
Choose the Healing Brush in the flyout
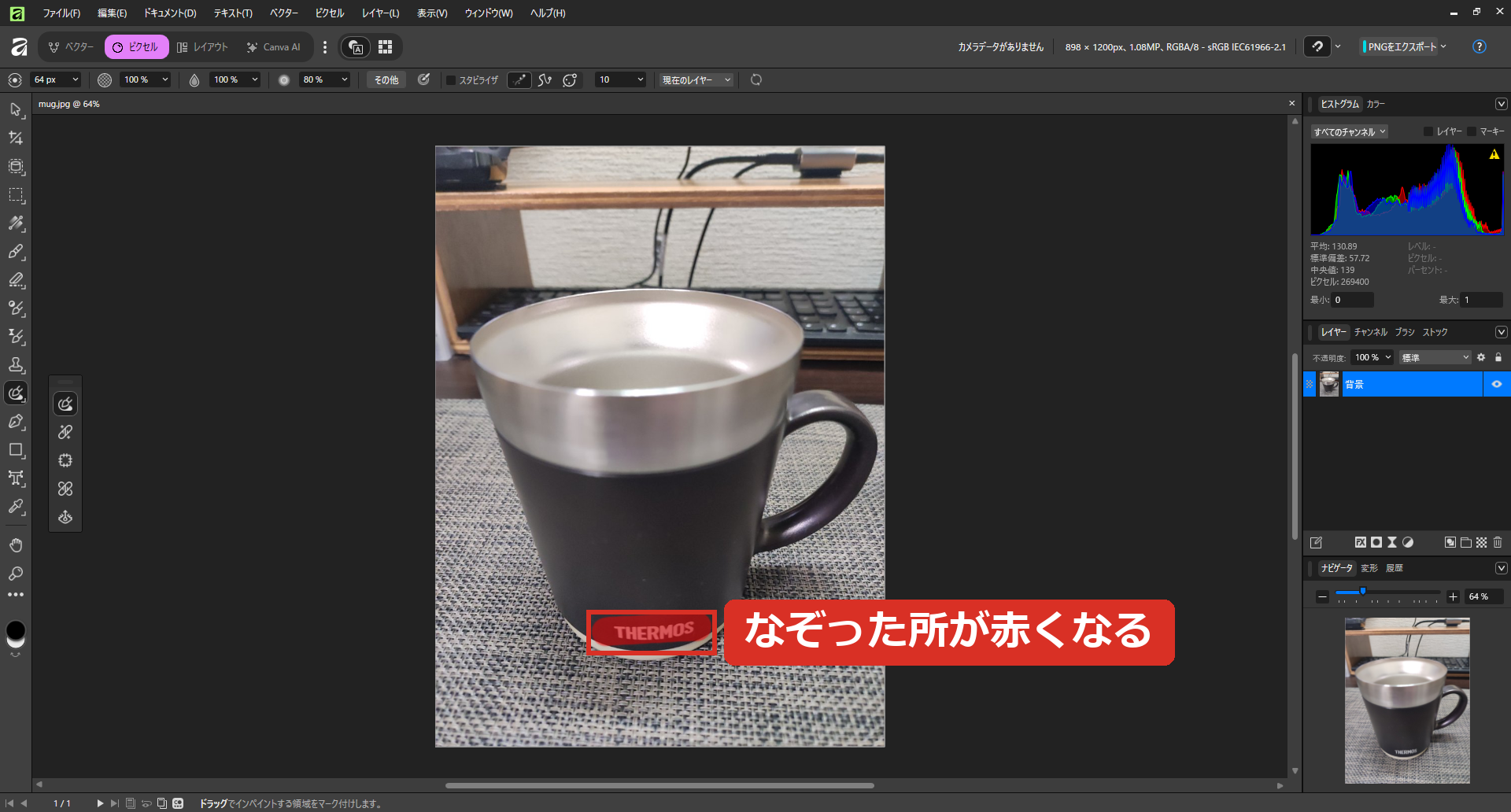(x=65, y=432)
